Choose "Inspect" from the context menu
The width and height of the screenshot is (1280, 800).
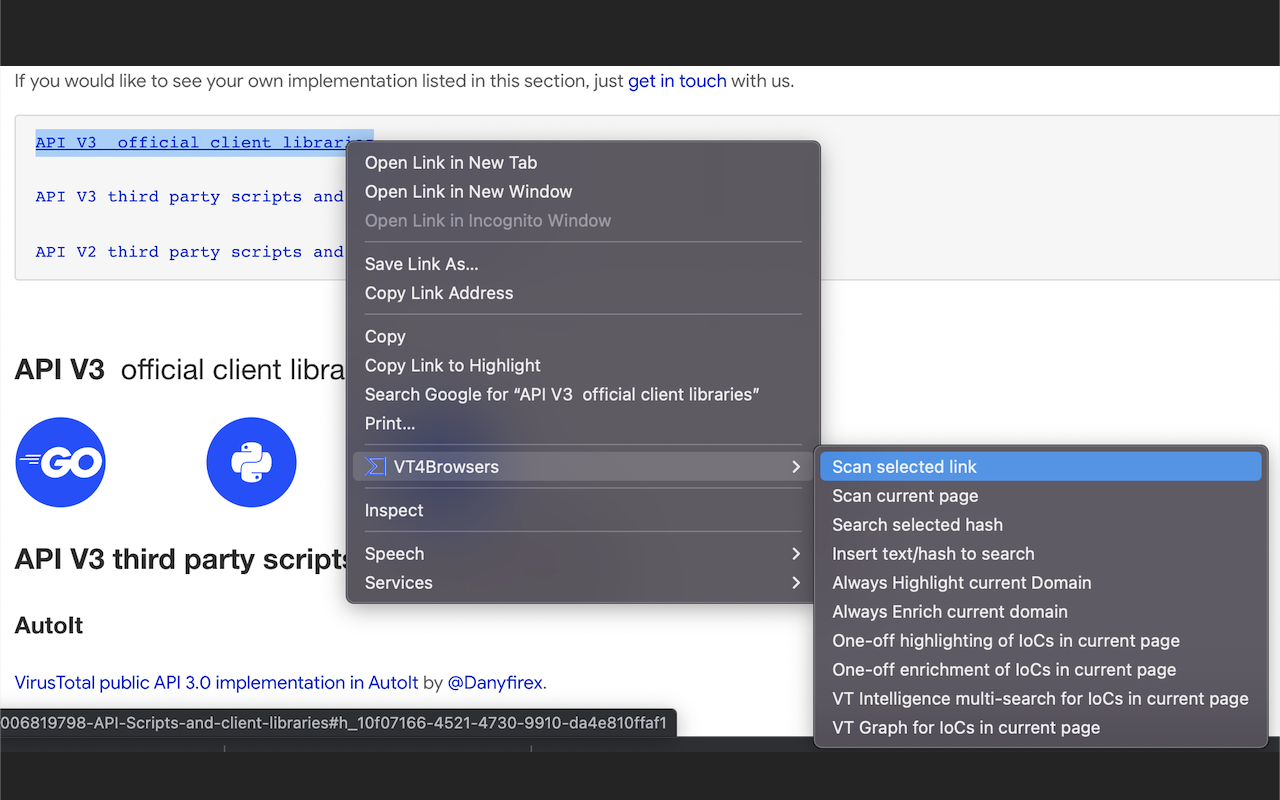pos(393,510)
